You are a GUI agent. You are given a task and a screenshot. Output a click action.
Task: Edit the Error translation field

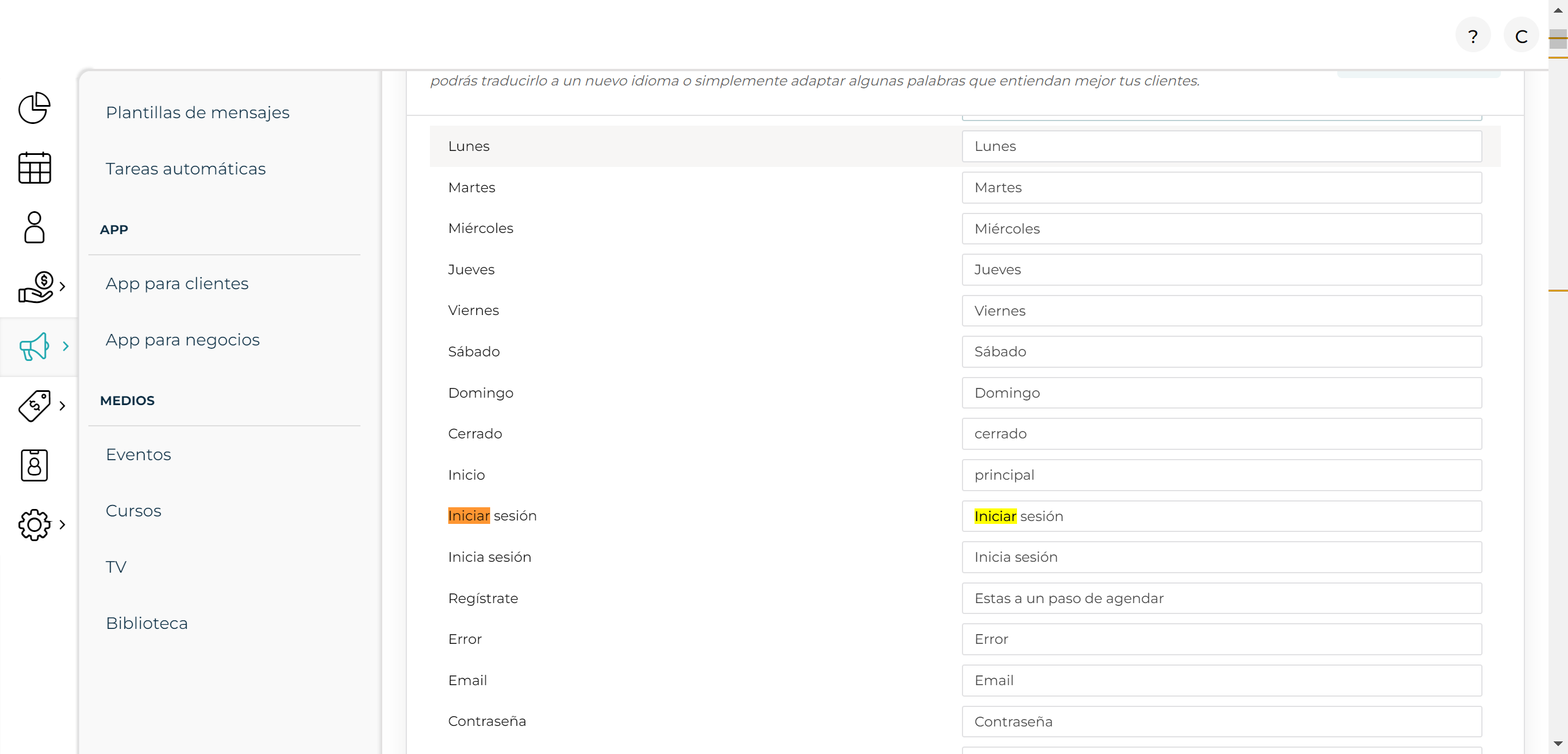1222,640
